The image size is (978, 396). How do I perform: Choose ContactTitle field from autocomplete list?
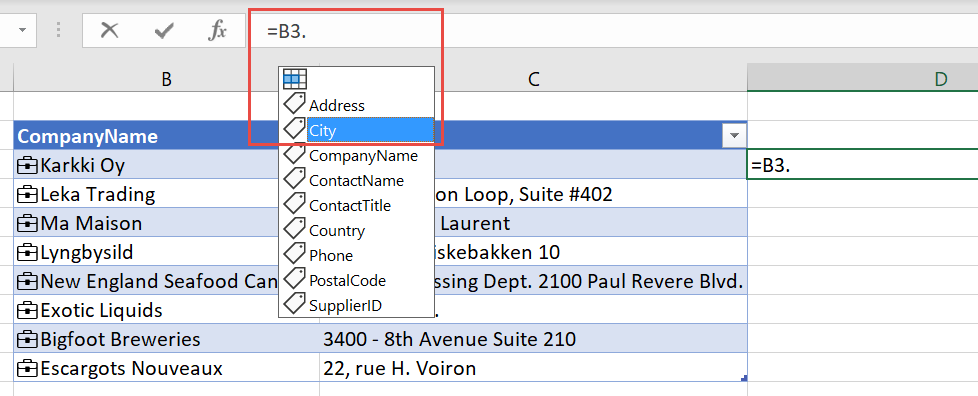[x=357, y=205]
